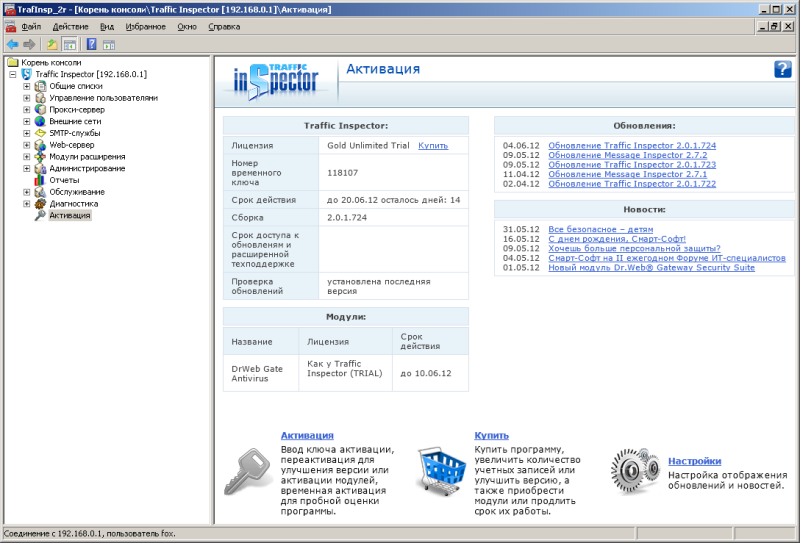Viewport: 800px width, 543px height.
Task: Select the Корень консоли tree label
Action: point(51,63)
